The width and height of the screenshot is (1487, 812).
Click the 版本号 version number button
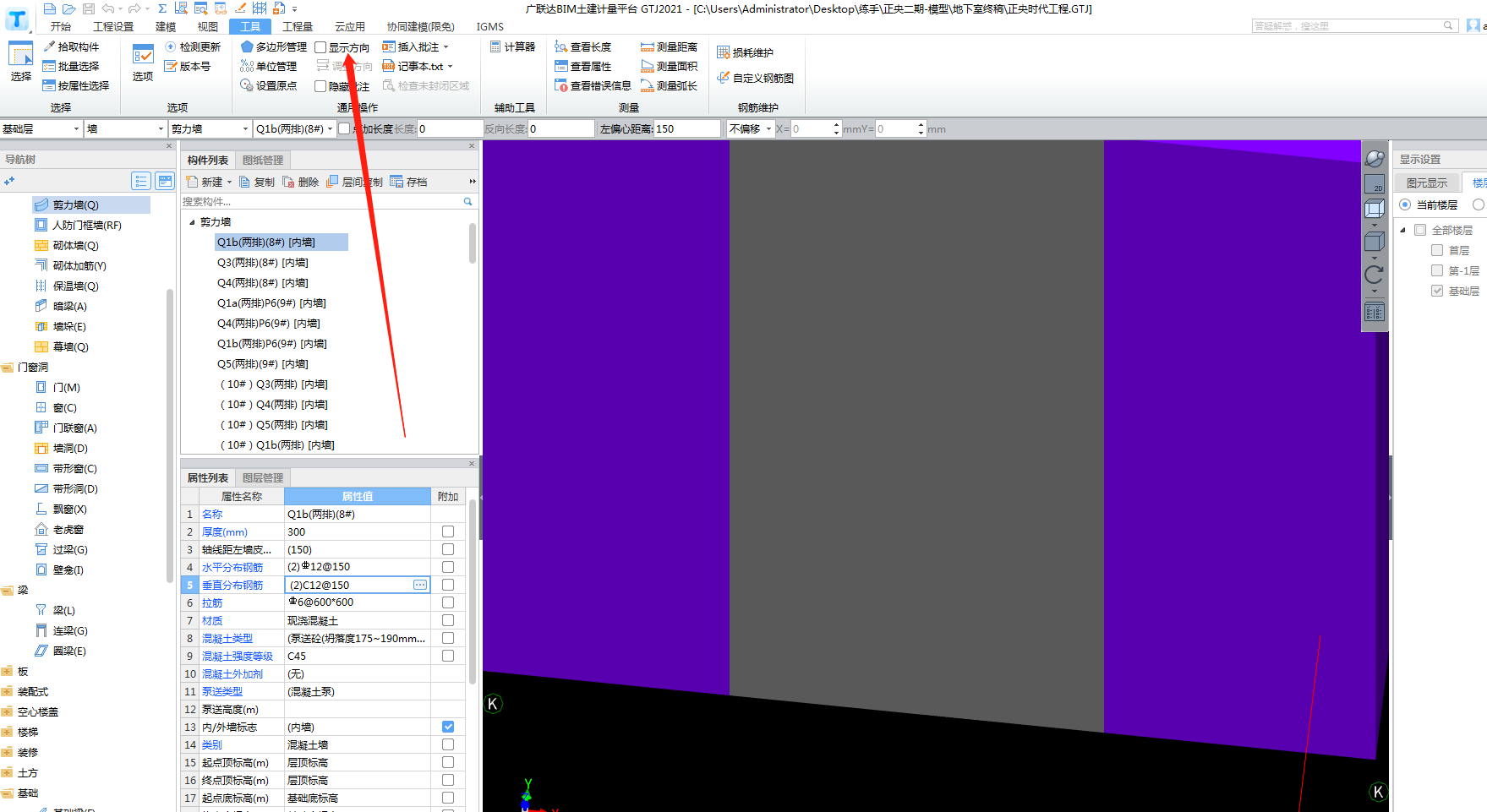[188, 66]
